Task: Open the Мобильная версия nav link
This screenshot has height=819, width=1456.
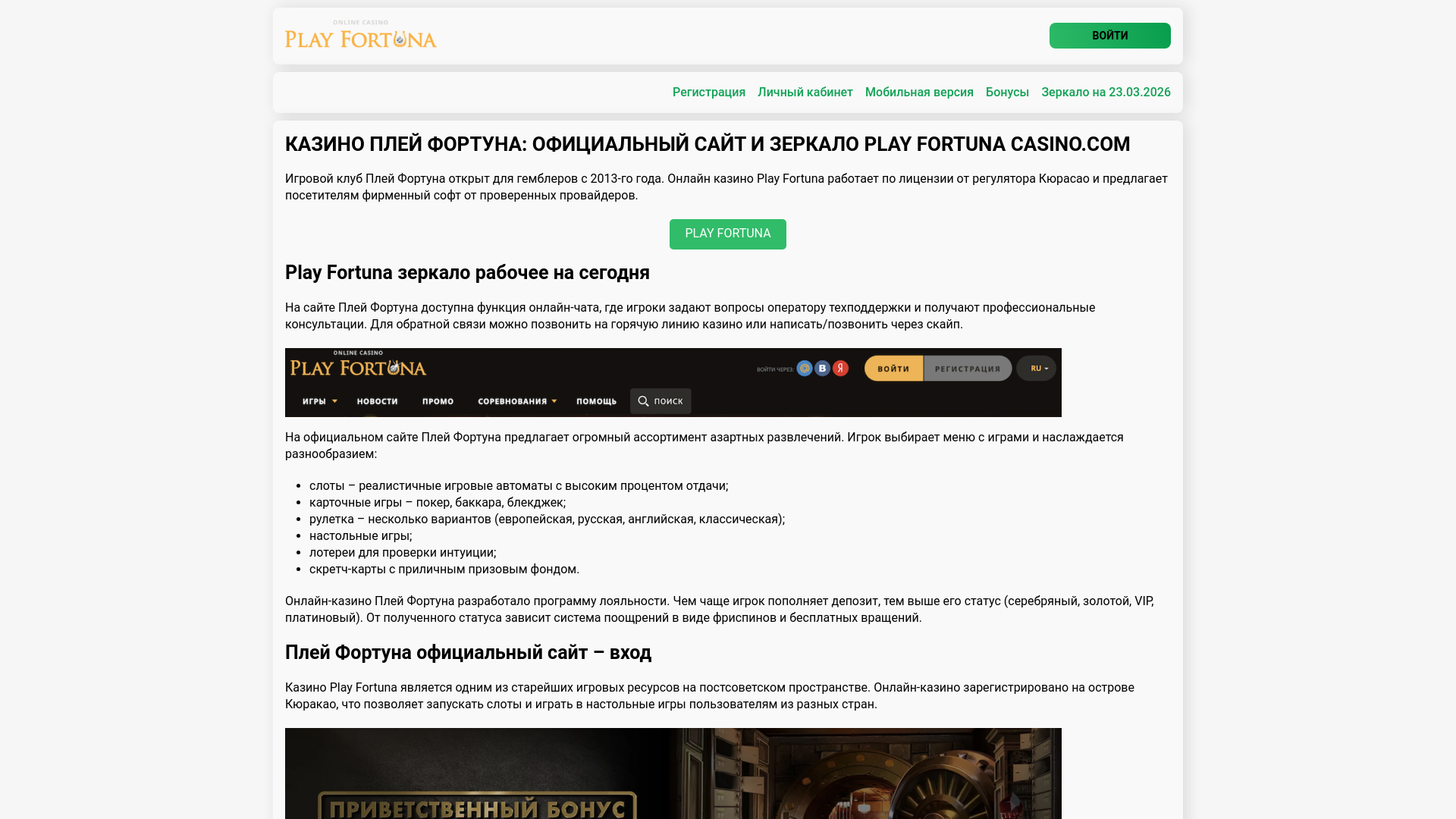Action: coord(919,93)
